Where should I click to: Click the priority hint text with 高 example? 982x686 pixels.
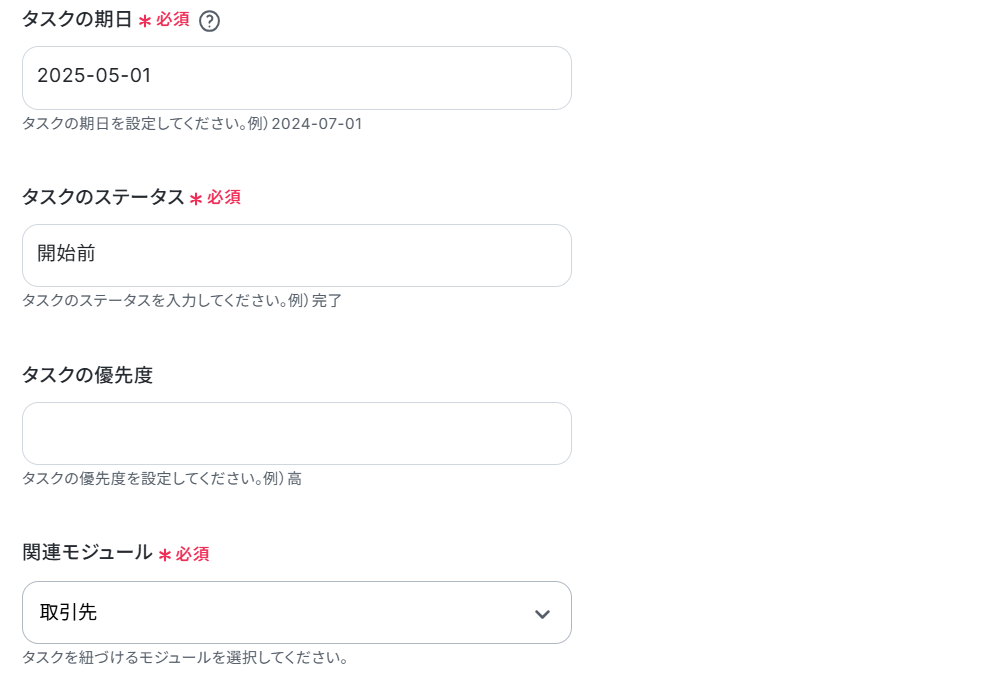[x=162, y=479]
